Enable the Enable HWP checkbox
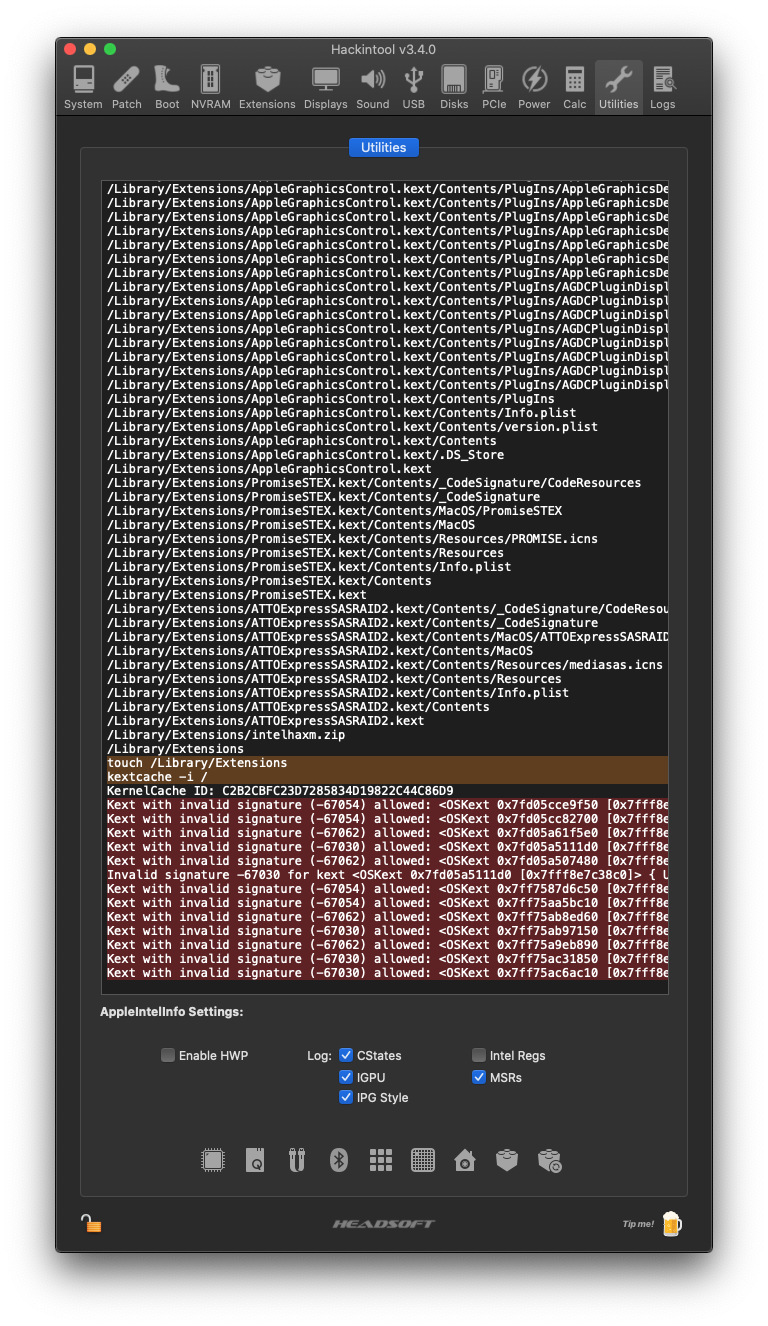Viewport: 768px width, 1326px height. click(x=168, y=1055)
